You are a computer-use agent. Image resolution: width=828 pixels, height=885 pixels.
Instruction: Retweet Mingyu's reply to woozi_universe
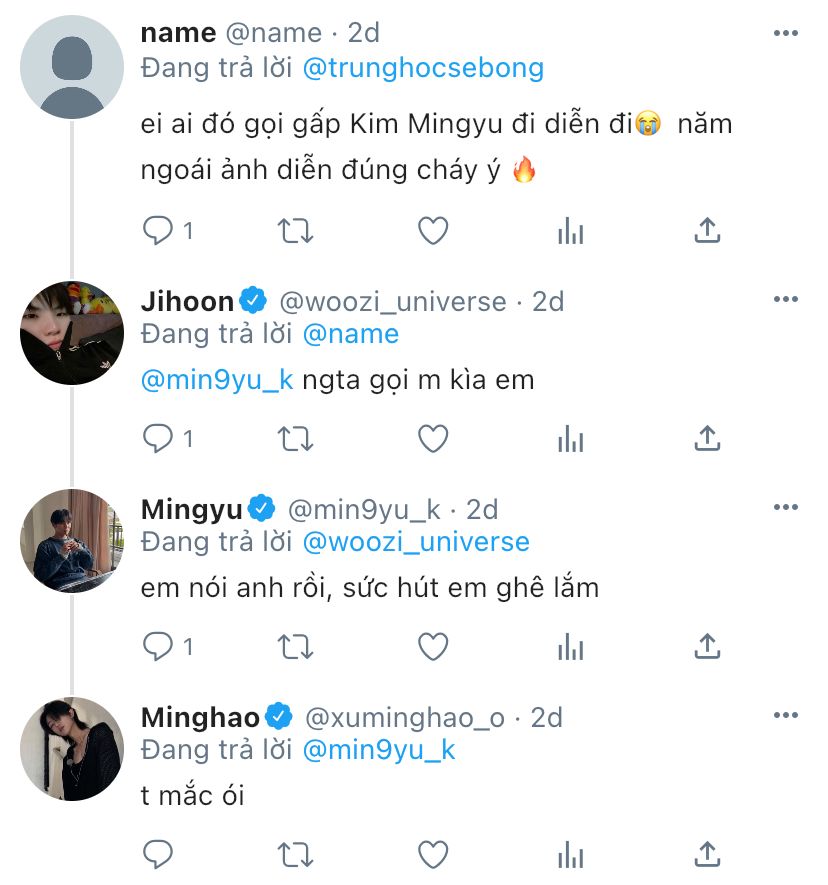tap(295, 646)
